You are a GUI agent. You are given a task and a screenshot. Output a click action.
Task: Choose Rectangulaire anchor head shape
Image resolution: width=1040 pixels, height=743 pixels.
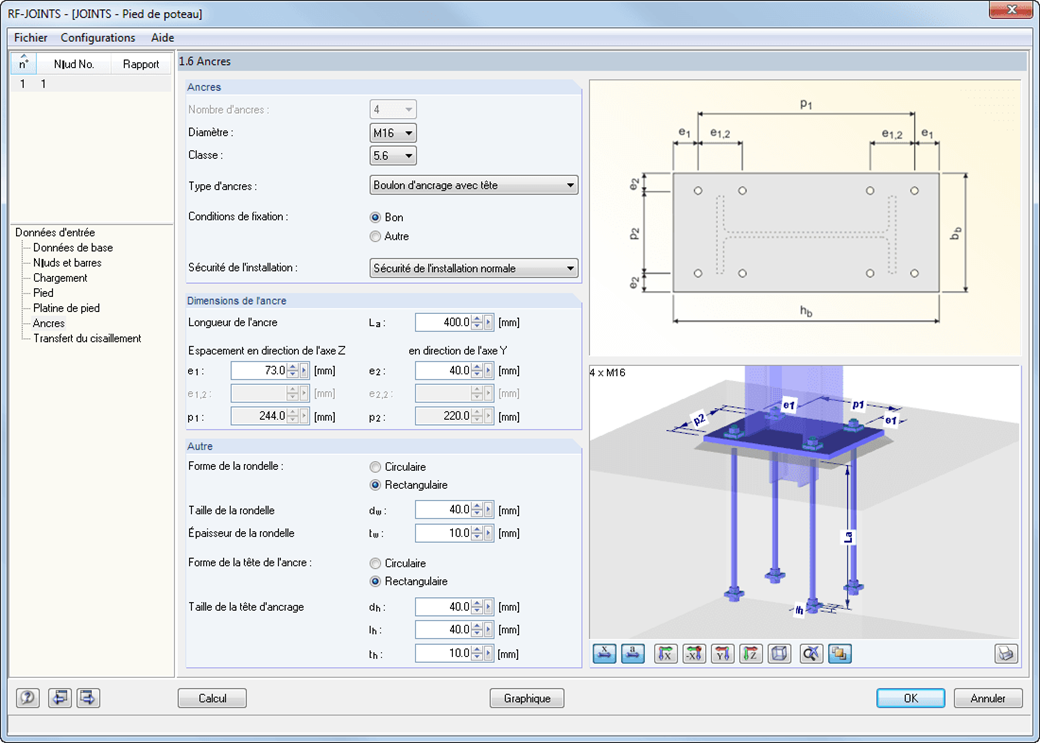(x=375, y=581)
